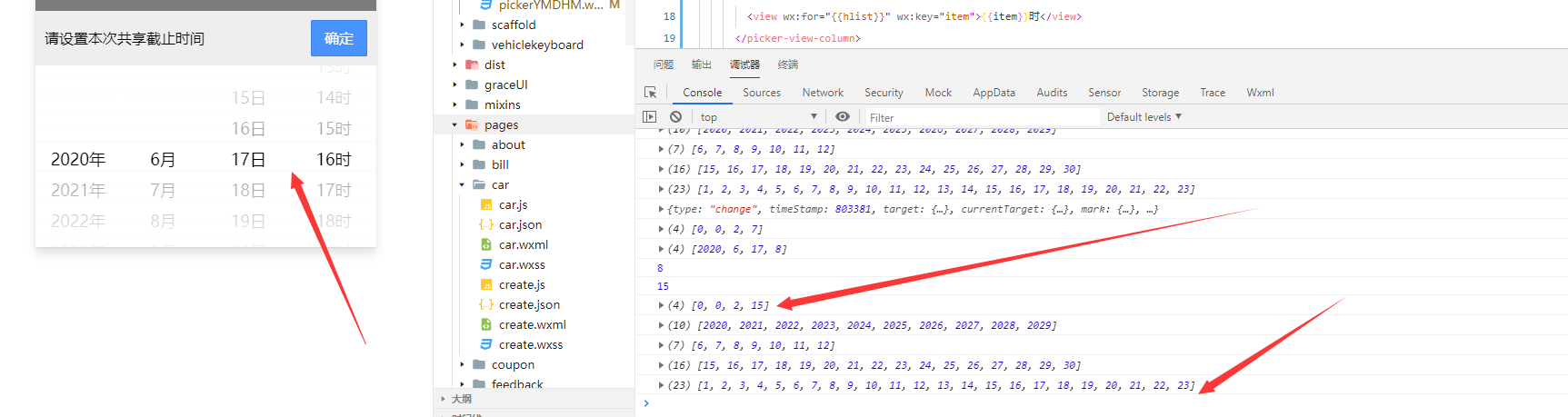Open the Mock devtools tab
The width and height of the screenshot is (1568, 417).
click(x=938, y=93)
